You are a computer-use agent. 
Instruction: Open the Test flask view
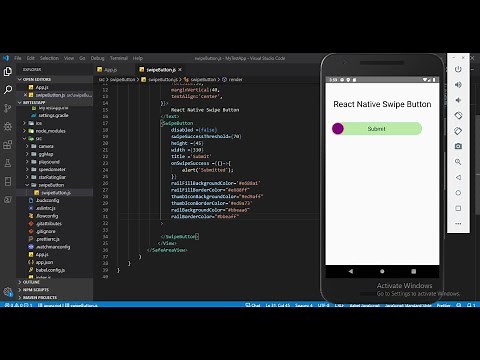point(8,163)
